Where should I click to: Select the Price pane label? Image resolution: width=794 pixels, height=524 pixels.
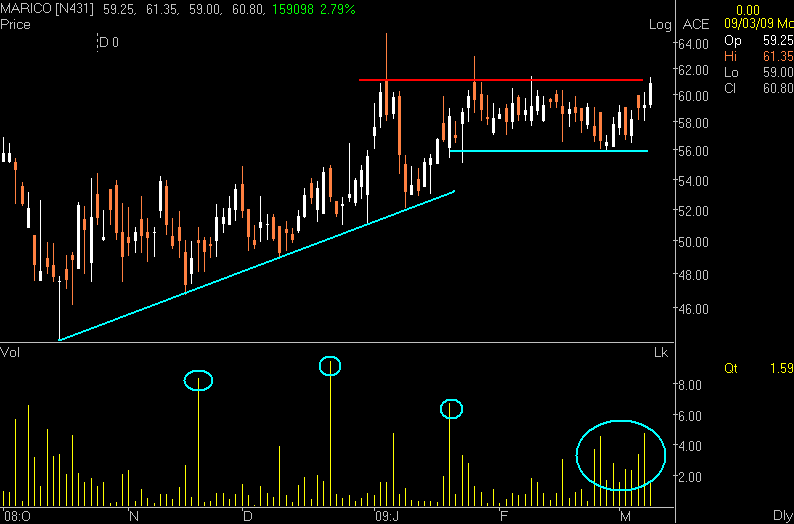click(x=16, y=25)
